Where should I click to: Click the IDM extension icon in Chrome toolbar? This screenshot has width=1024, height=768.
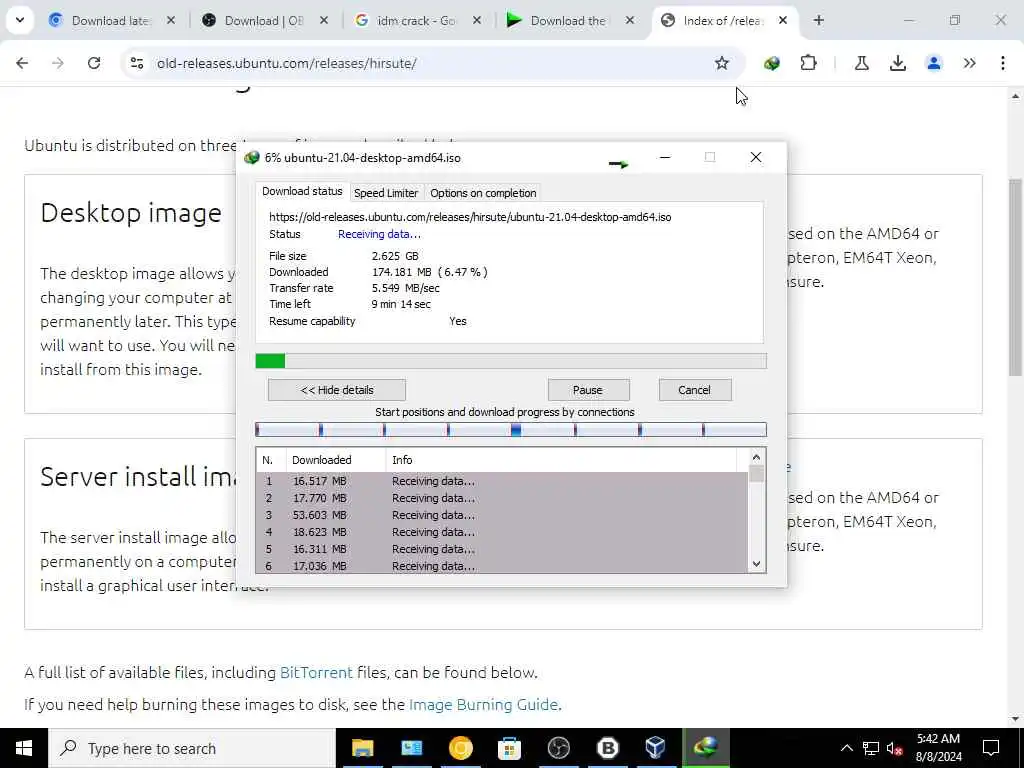(x=771, y=63)
